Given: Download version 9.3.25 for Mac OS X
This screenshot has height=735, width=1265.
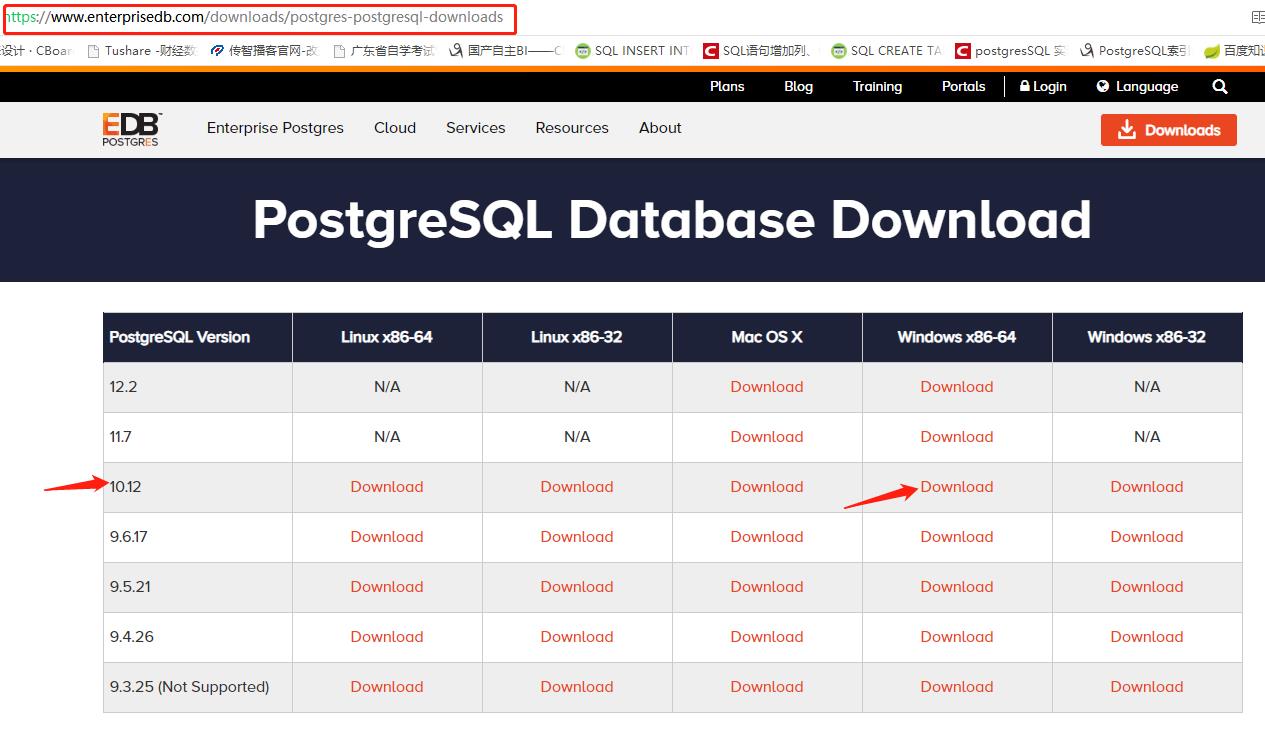Looking at the screenshot, I should coord(767,687).
